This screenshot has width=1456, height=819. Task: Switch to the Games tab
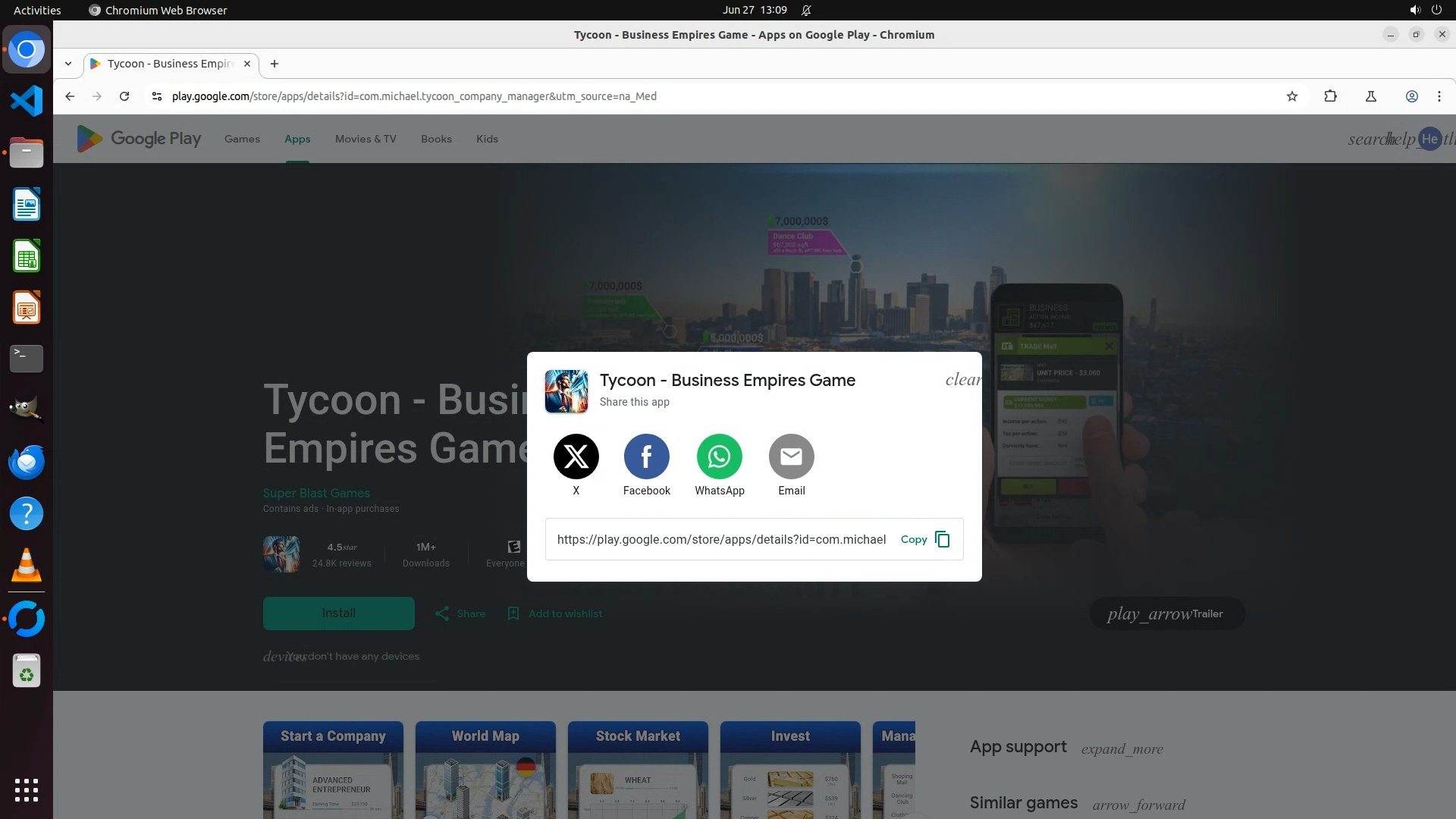(242, 139)
